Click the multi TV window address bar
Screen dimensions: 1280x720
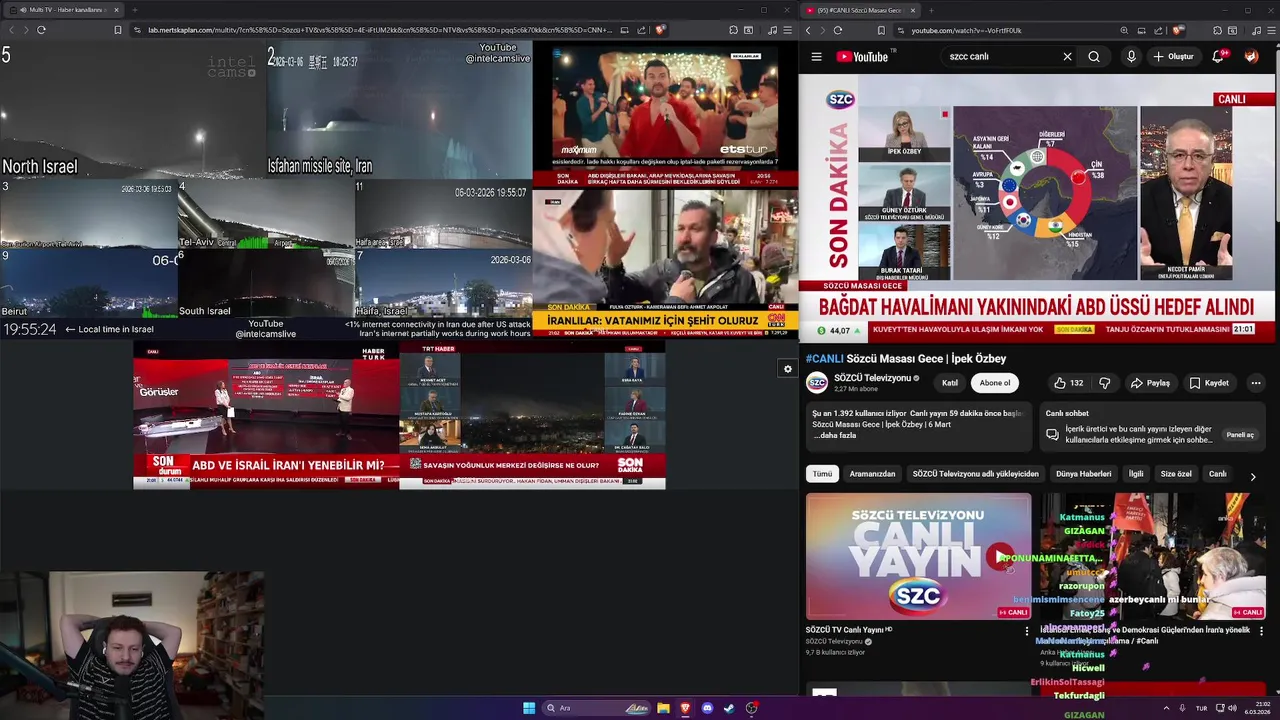[x=380, y=30]
